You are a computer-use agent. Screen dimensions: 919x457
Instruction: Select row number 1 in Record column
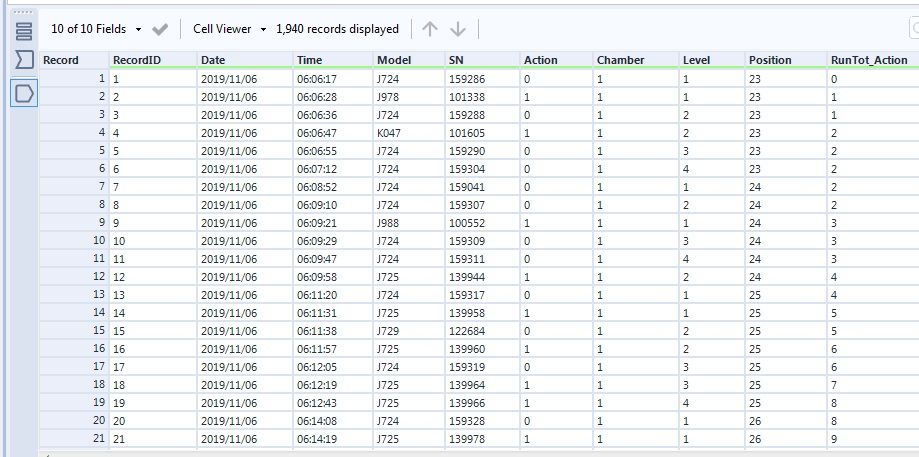click(74, 79)
